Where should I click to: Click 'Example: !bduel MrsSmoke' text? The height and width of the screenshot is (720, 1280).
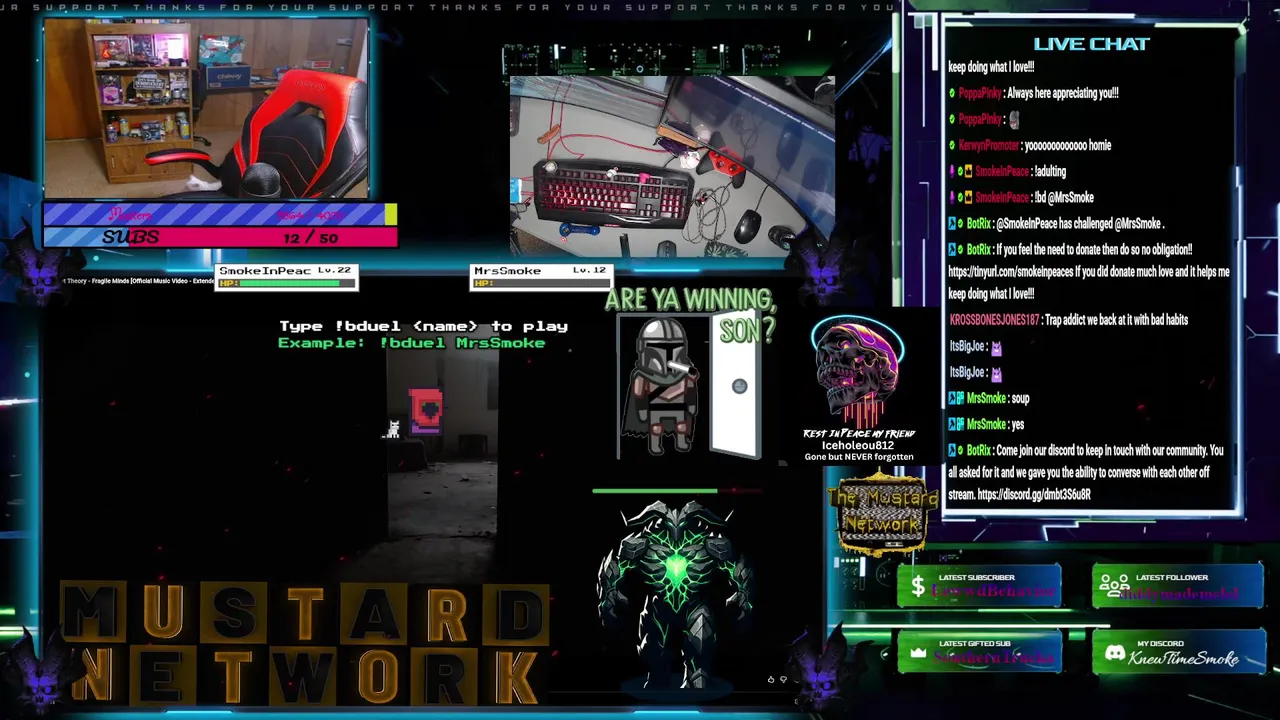(x=411, y=343)
